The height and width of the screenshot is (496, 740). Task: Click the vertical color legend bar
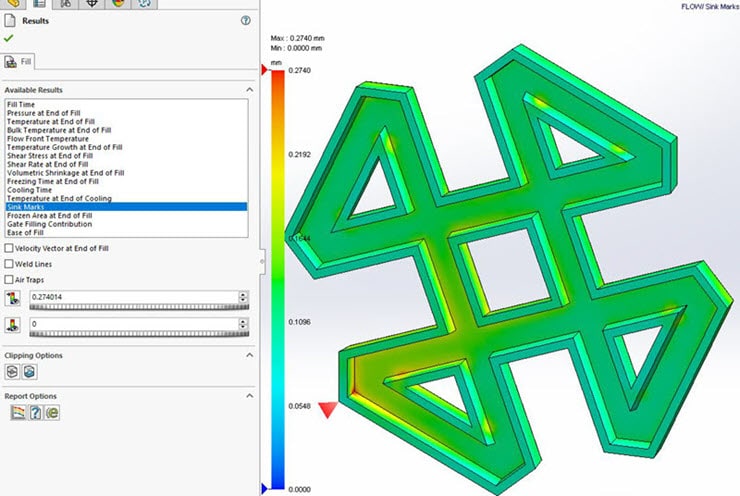tap(278, 279)
